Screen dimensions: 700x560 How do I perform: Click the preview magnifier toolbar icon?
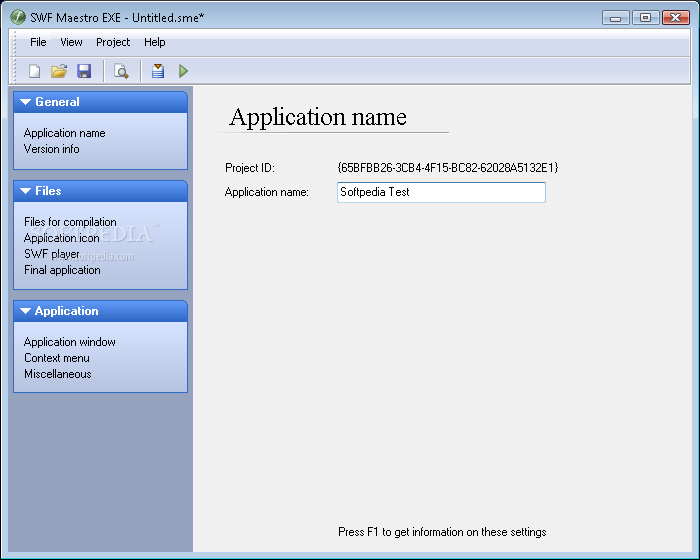121,71
